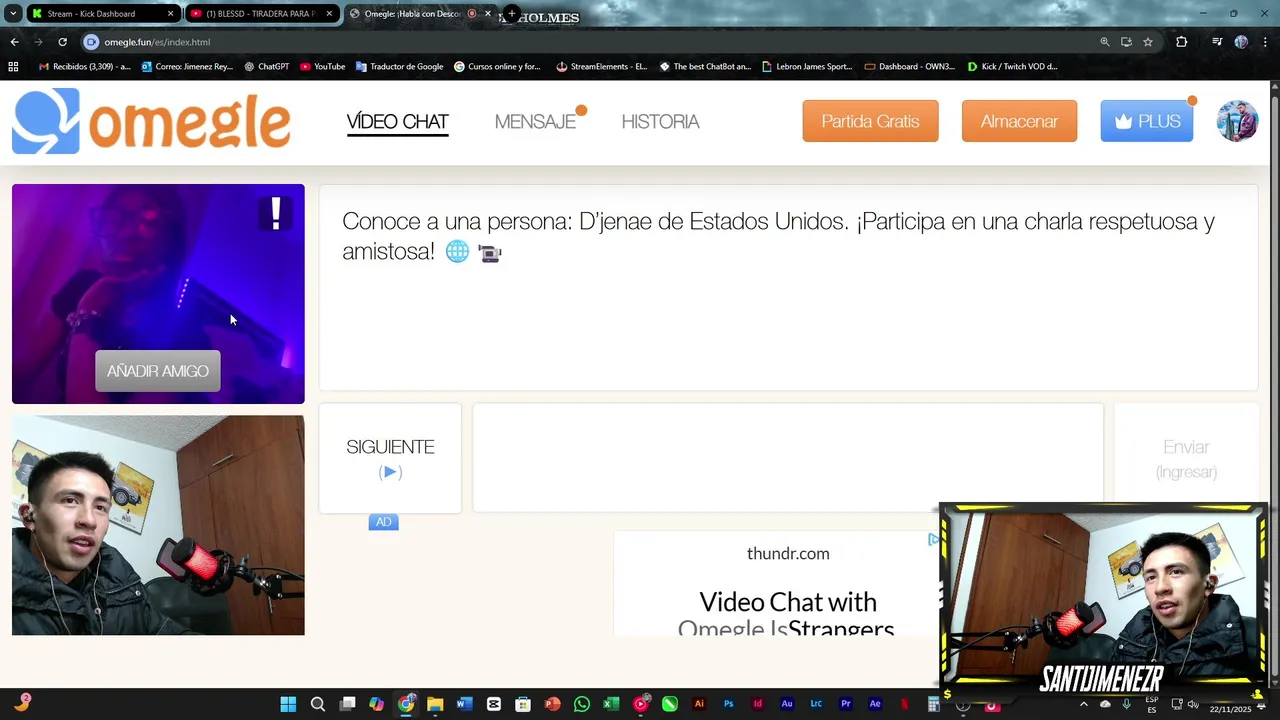Open the HISTORIA tab

[660, 122]
